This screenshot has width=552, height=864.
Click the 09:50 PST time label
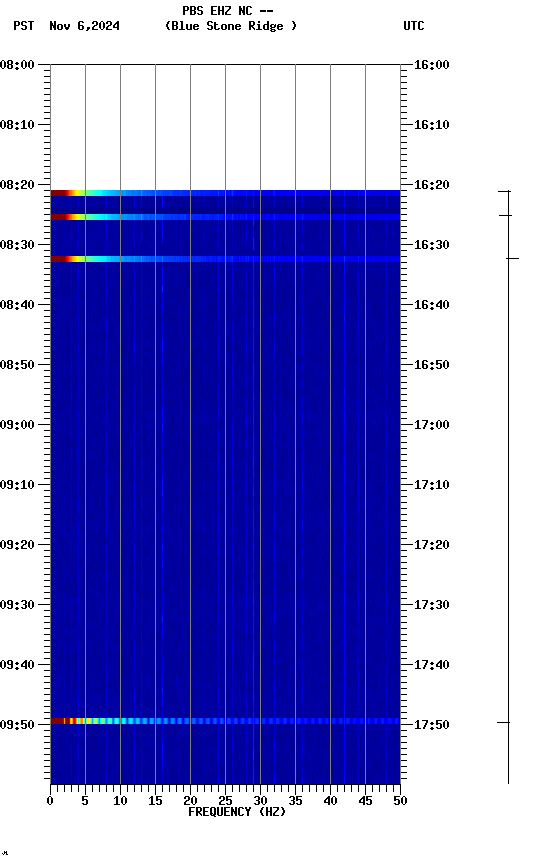(x=17, y=725)
